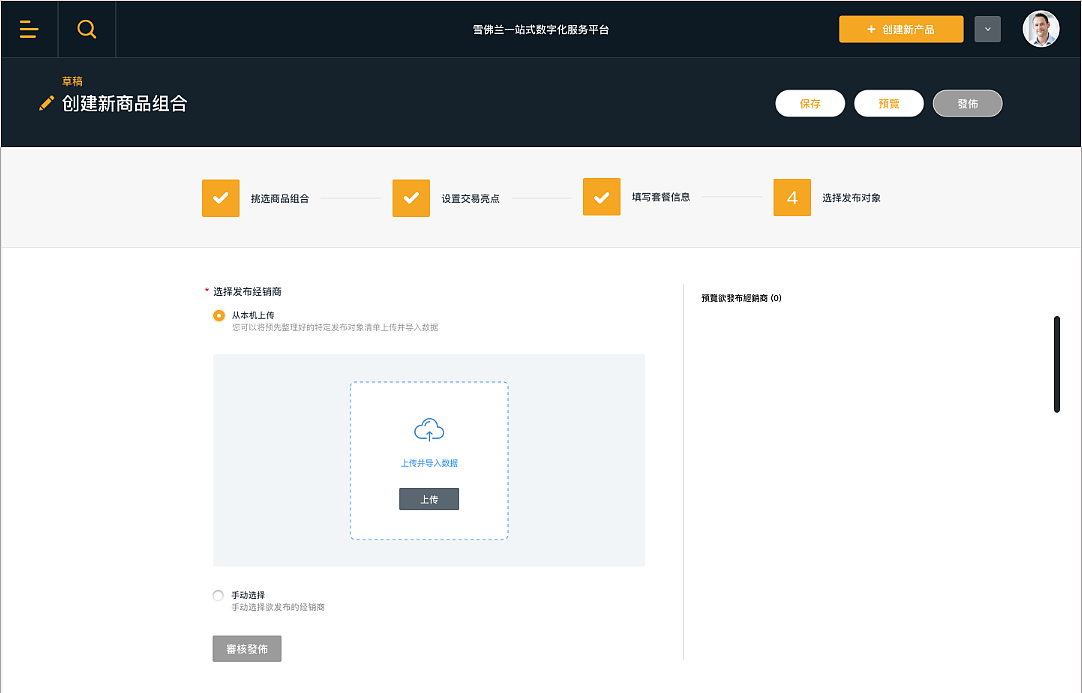Screen dimensions: 1082x693
Task: Select the 从本机上传 radio option
Action: click(x=217, y=316)
